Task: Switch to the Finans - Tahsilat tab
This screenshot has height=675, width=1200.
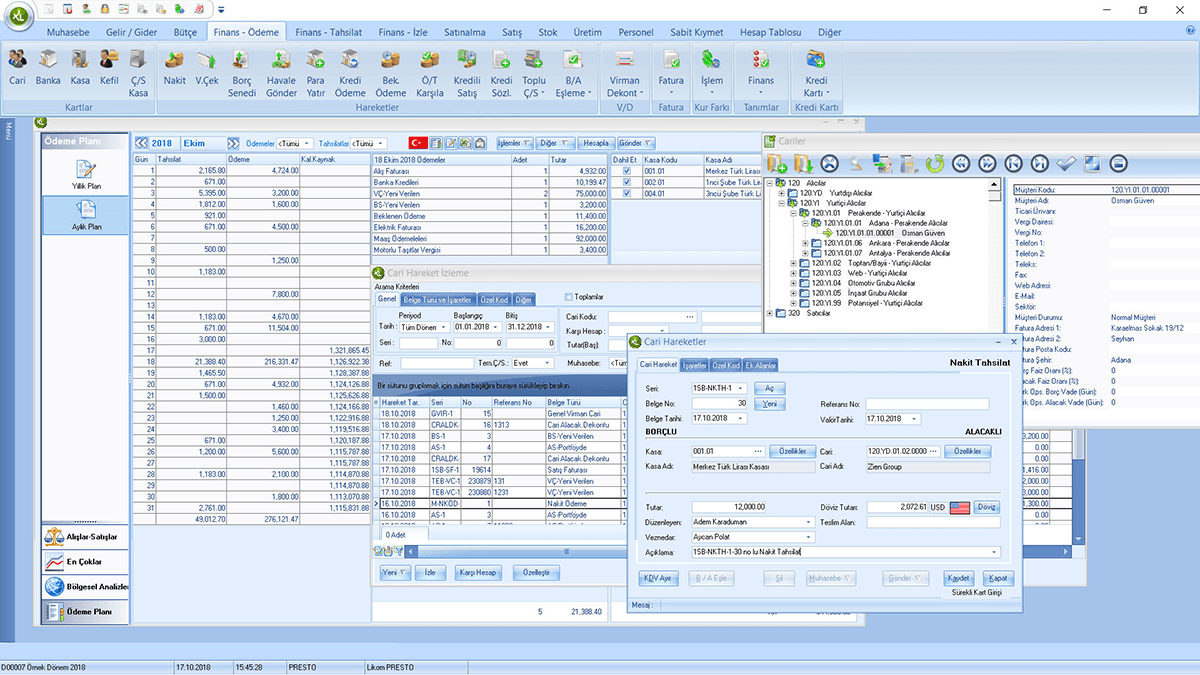Action: pos(328,32)
